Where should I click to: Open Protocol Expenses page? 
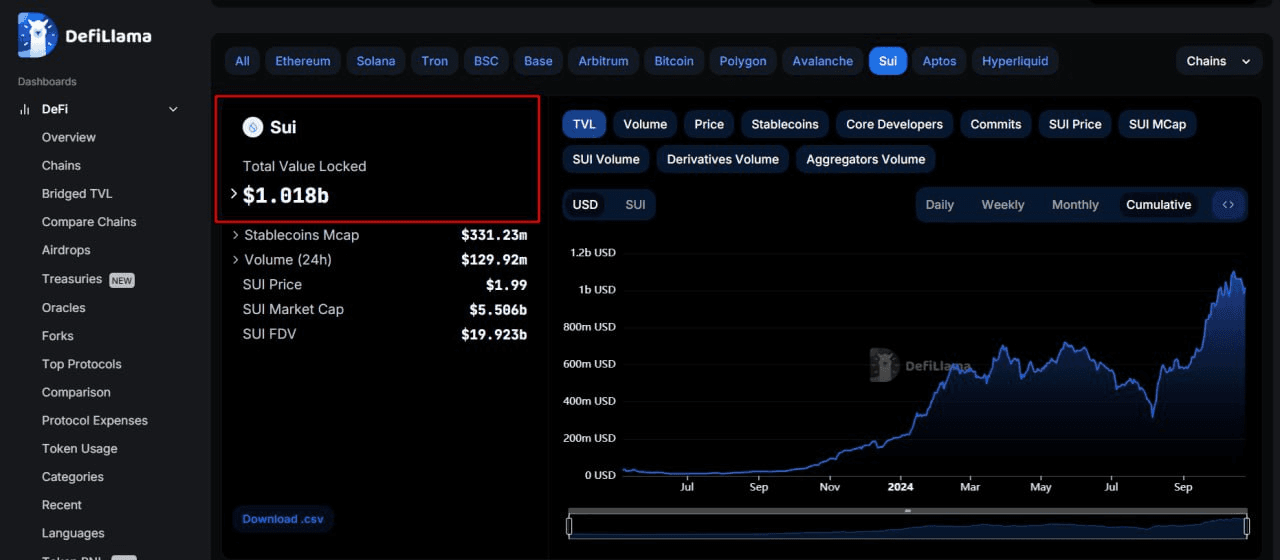click(x=95, y=420)
